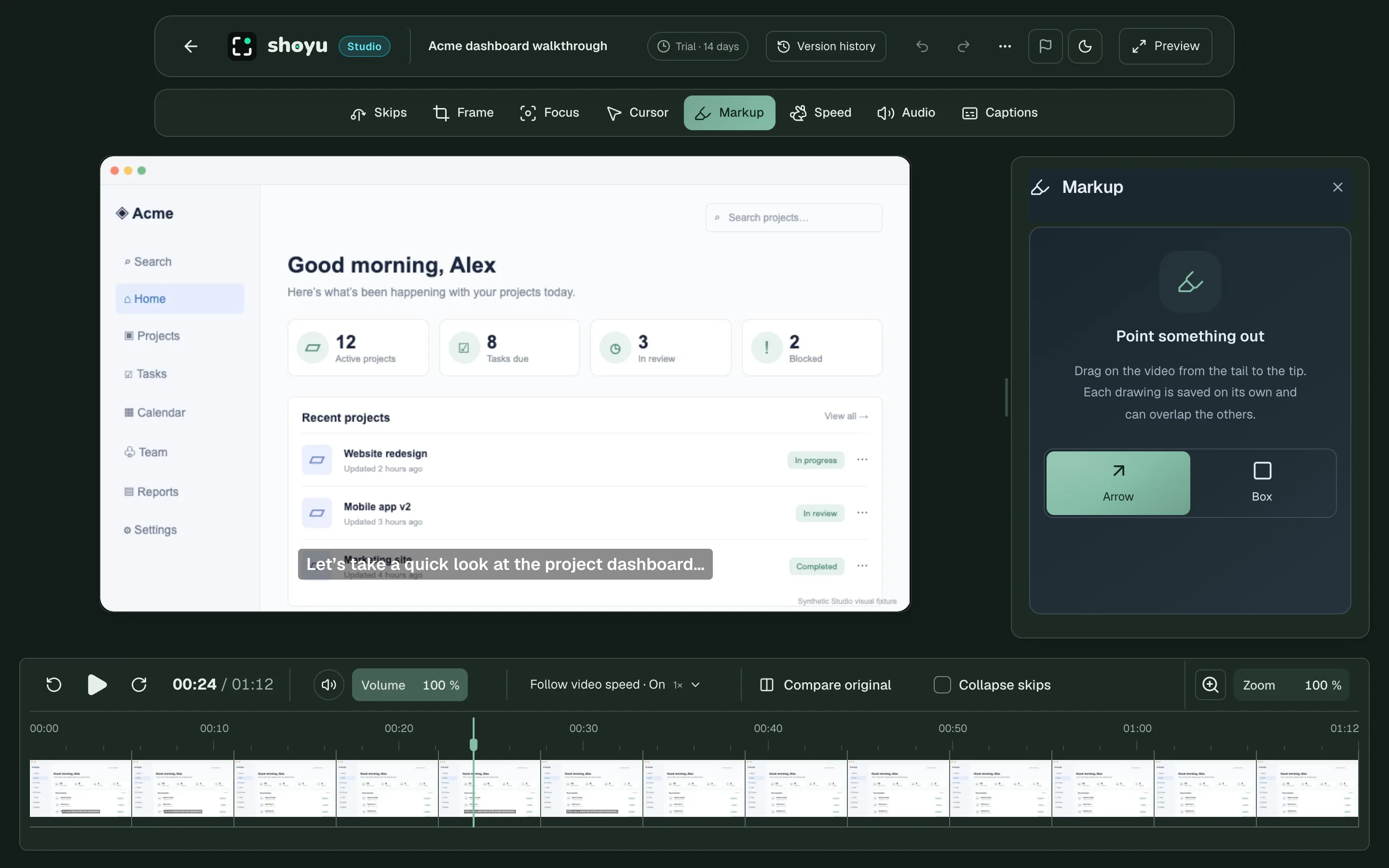Toggle Compare original view

[x=825, y=685]
